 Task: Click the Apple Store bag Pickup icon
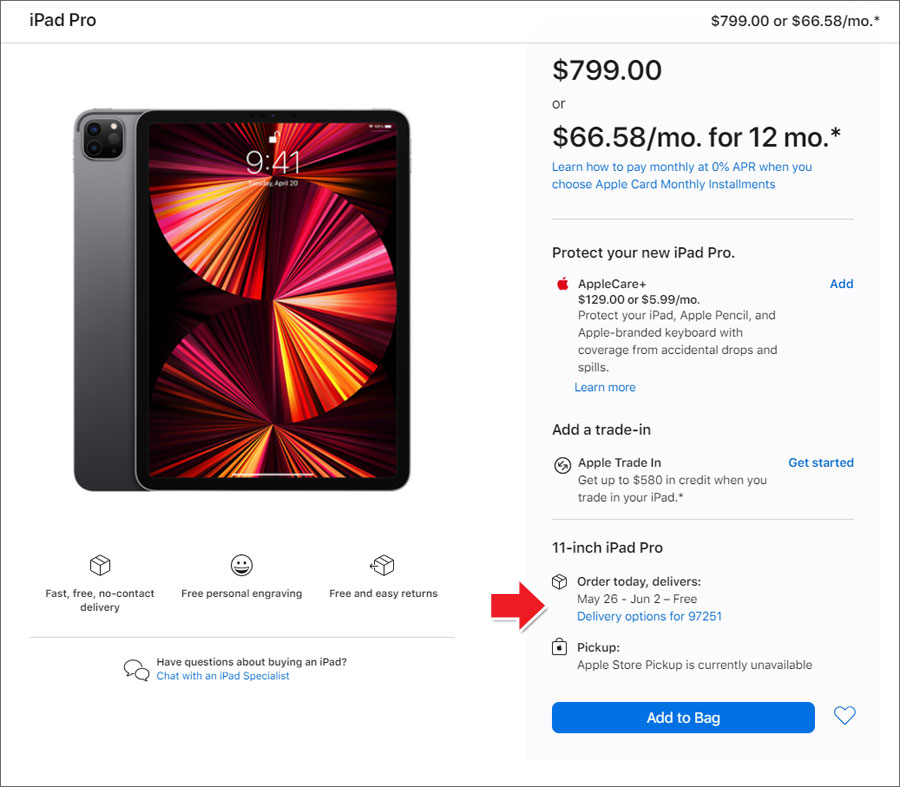[x=560, y=647]
